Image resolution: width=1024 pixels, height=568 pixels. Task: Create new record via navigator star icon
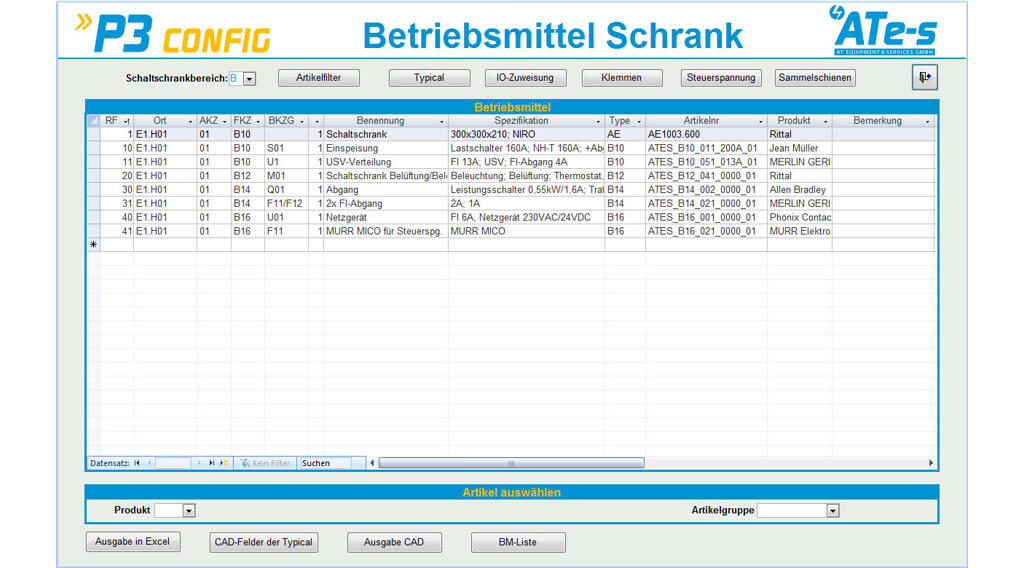pyautogui.click(x=224, y=463)
